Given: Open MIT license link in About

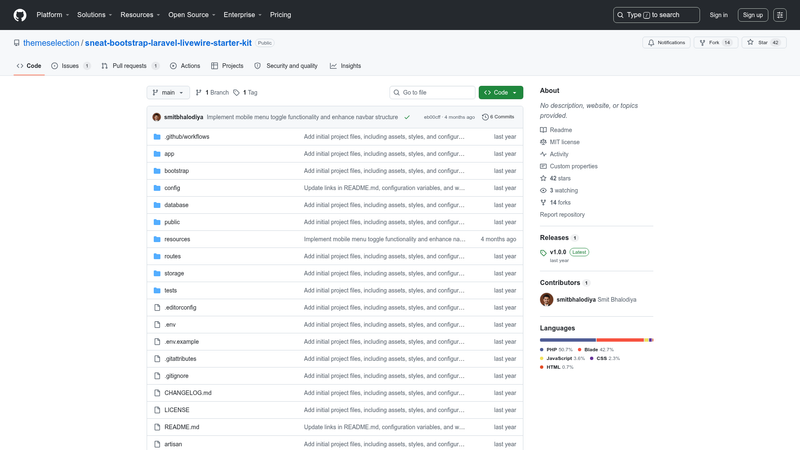Looking at the screenshot, I should pos(560,142).
